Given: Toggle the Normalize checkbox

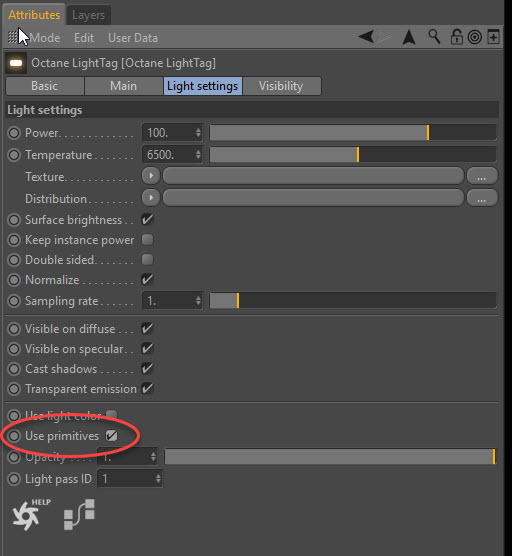Looking at the screenshot, I should (147, 279).
